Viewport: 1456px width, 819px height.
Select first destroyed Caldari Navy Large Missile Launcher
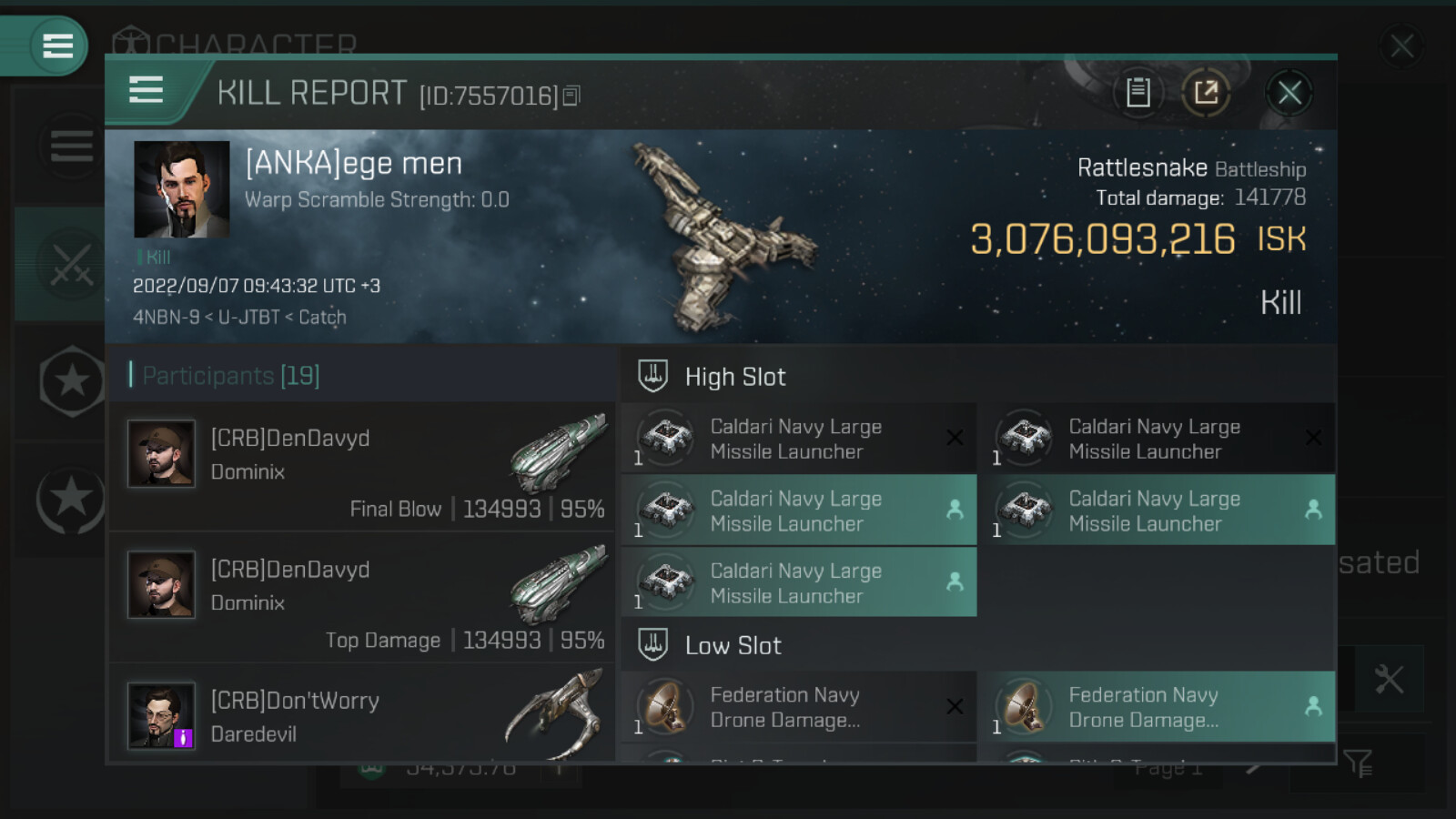[x=798, y=439]
